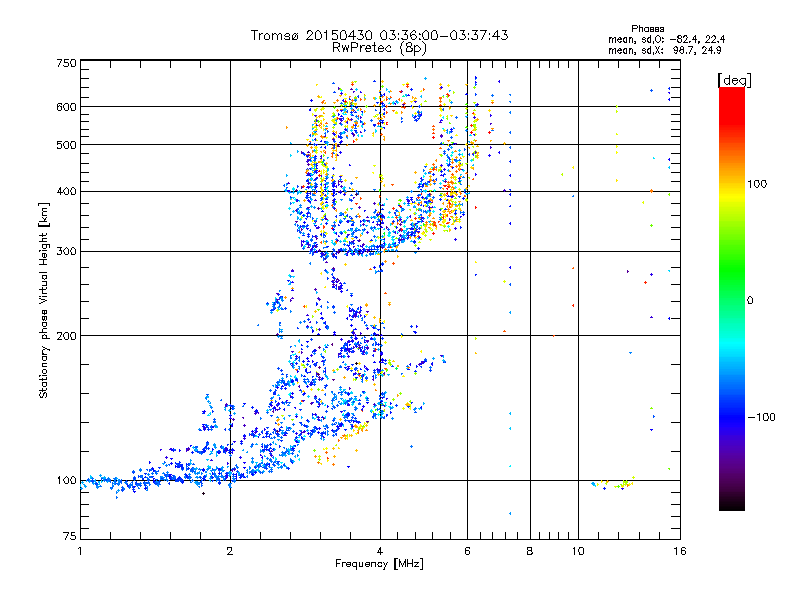Click colorbar tick label '100'

(757, 184)
